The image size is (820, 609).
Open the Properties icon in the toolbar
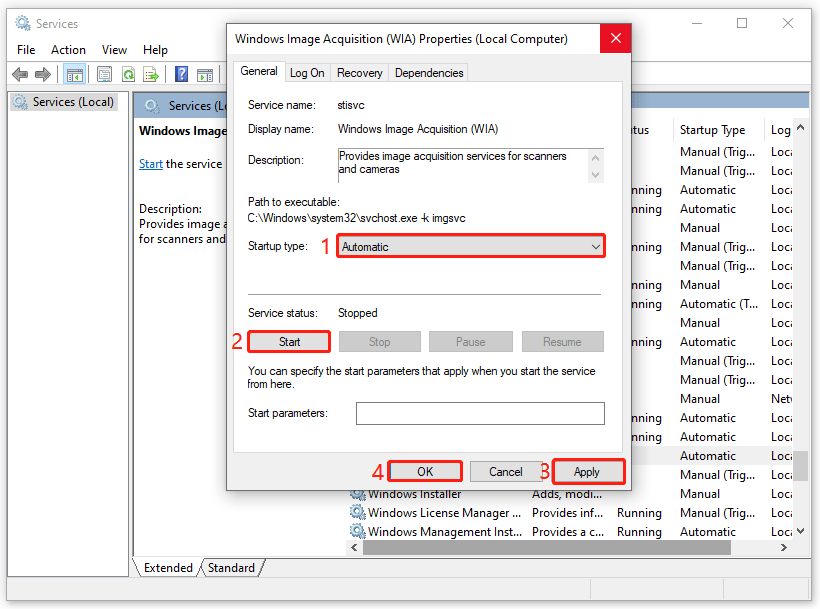[104, 74]
